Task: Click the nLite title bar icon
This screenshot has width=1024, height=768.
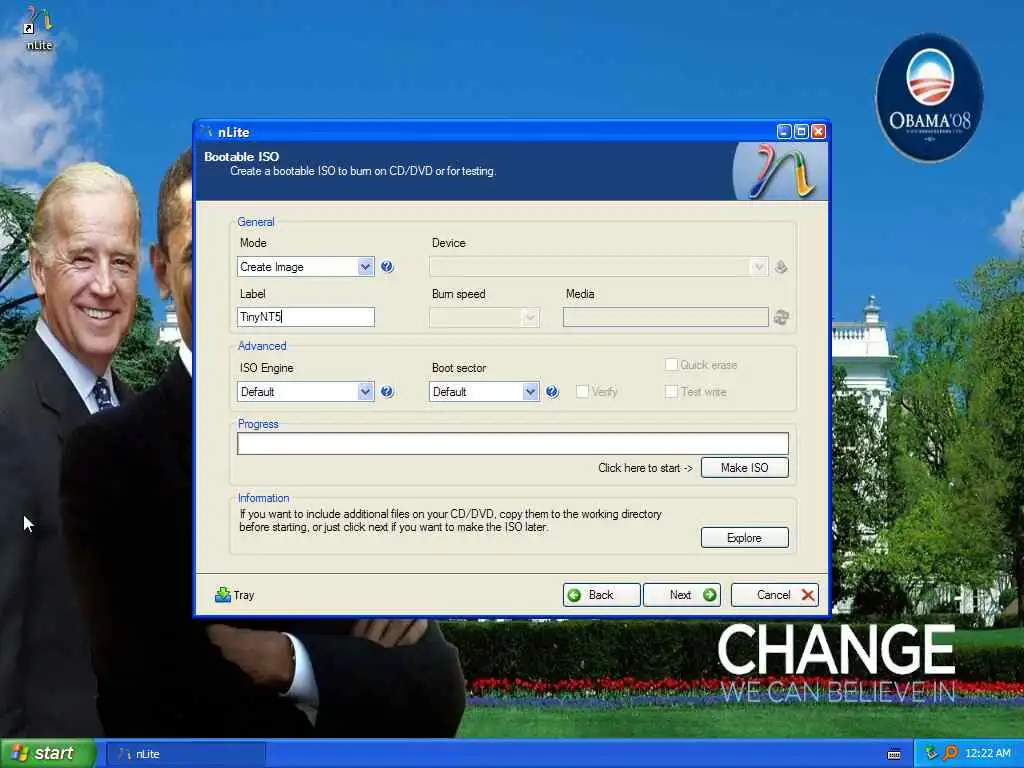Action: [x=207, y=132]
